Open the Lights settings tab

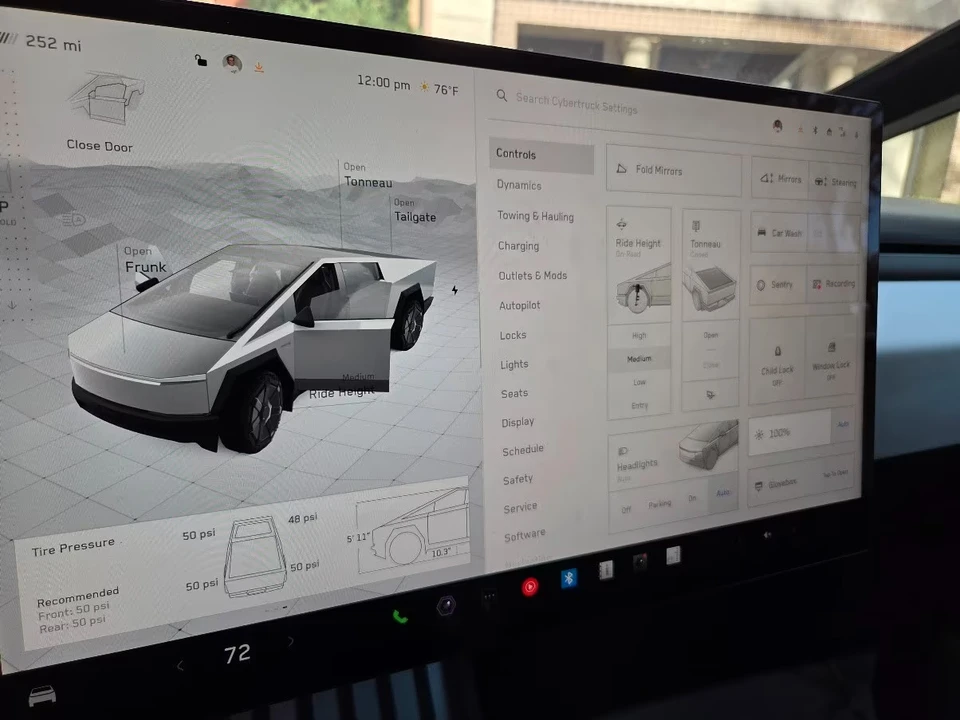click(x=514, y=364)
